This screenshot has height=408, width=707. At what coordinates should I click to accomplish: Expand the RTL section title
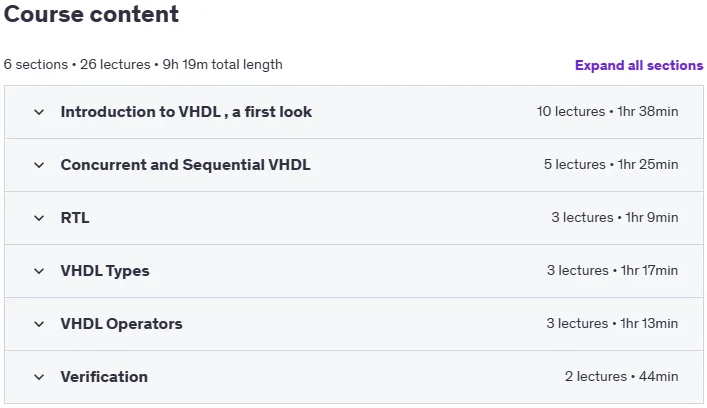coord(75,218)
